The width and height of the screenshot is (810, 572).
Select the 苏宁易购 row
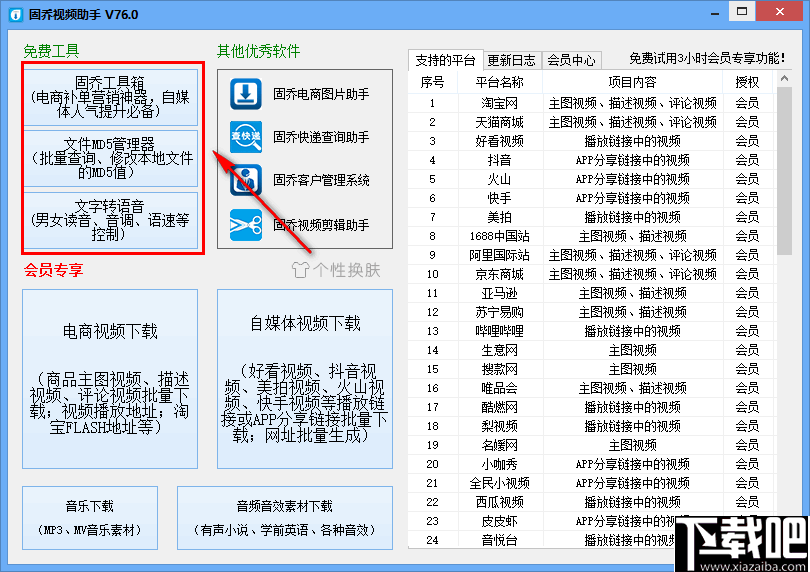pos(592,312)
